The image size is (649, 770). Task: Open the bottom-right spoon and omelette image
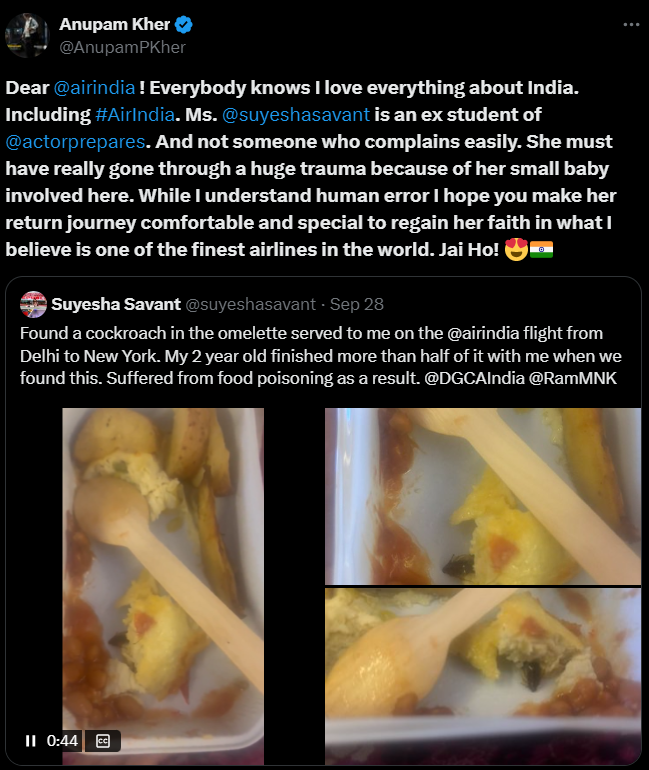pyautogui.click(x=483, y=676)
